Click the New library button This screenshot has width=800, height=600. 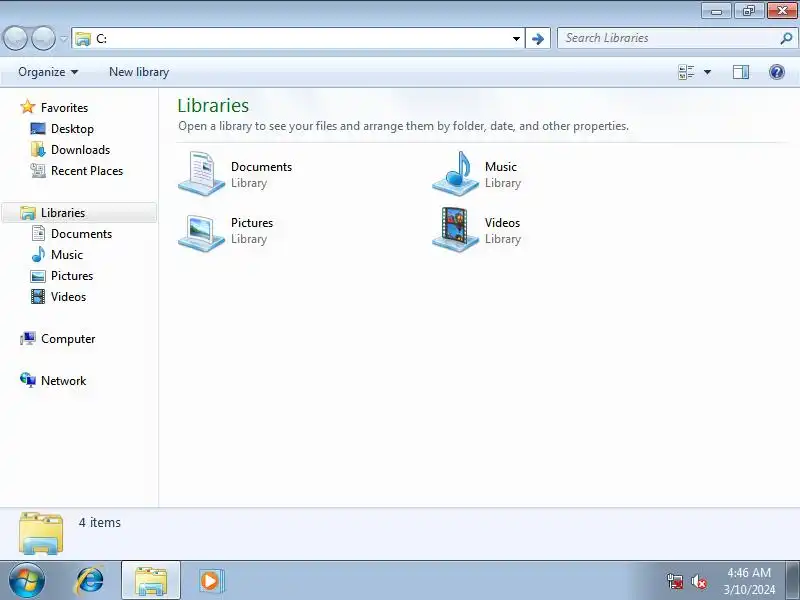click(x=139, y=72)
